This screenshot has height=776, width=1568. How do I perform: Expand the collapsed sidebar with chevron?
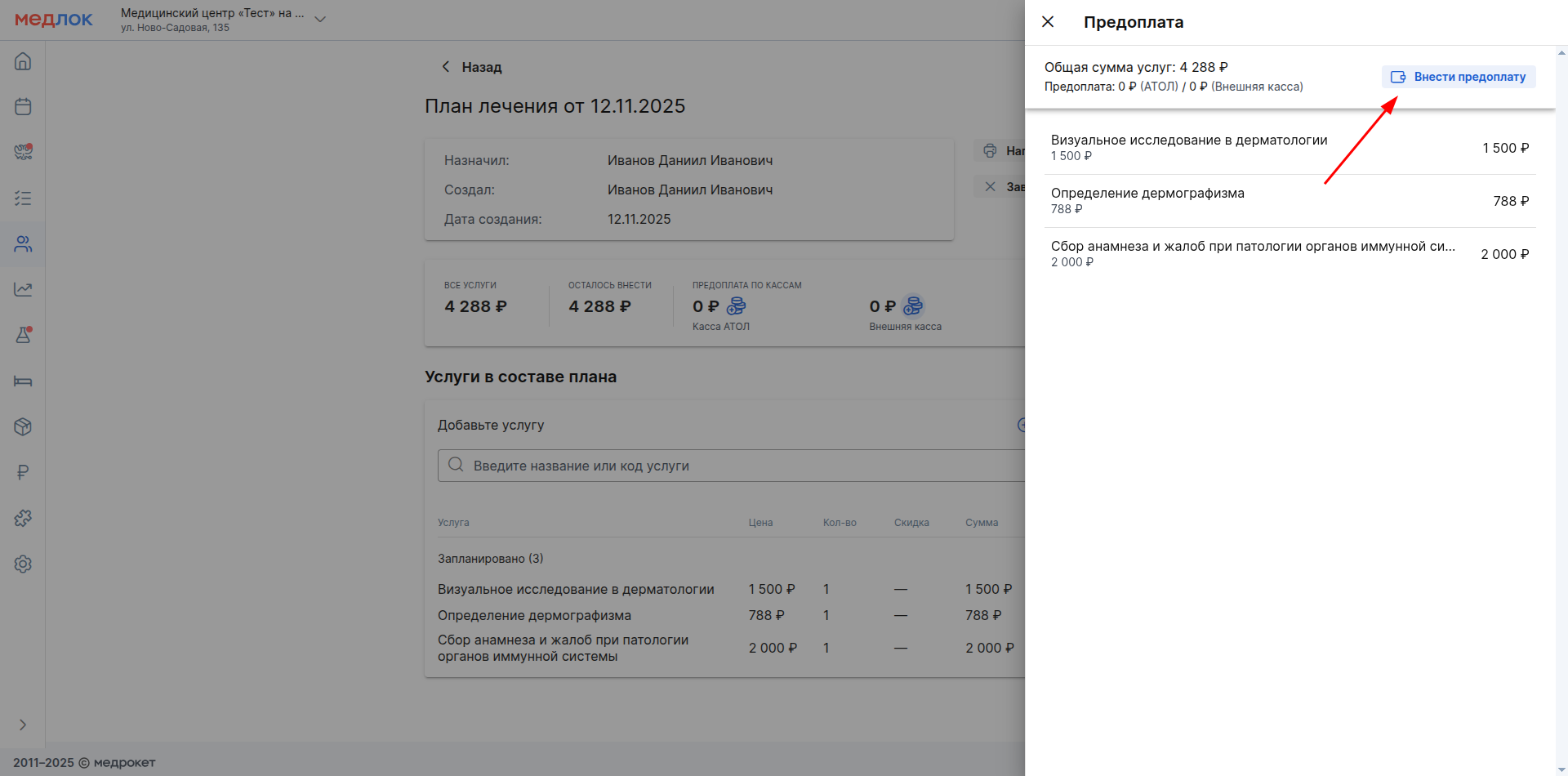[x=23, y=725]
